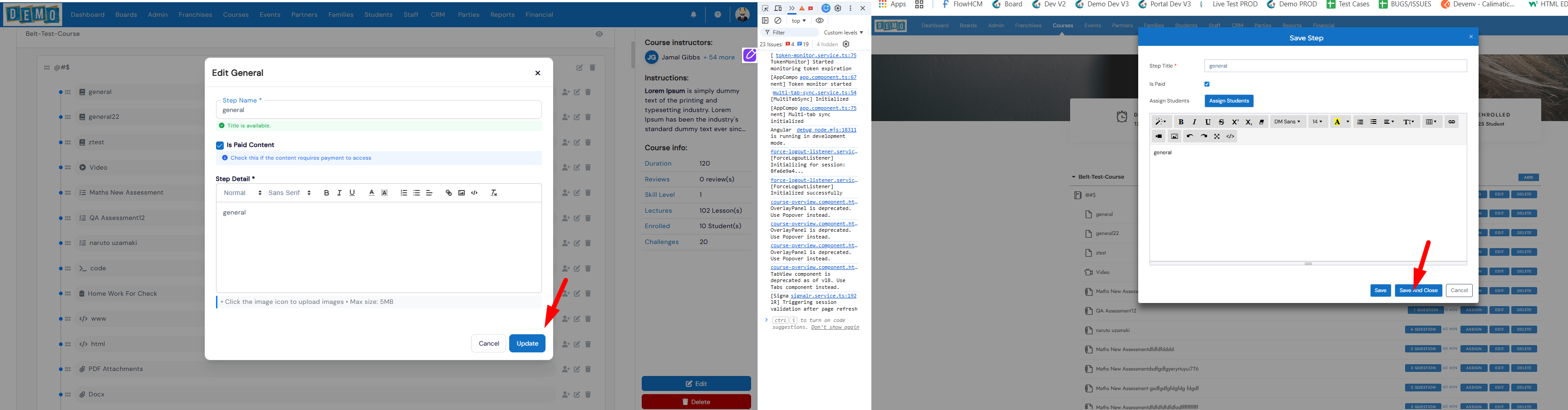Insert an image in Edit General editor

click(462, 193)
